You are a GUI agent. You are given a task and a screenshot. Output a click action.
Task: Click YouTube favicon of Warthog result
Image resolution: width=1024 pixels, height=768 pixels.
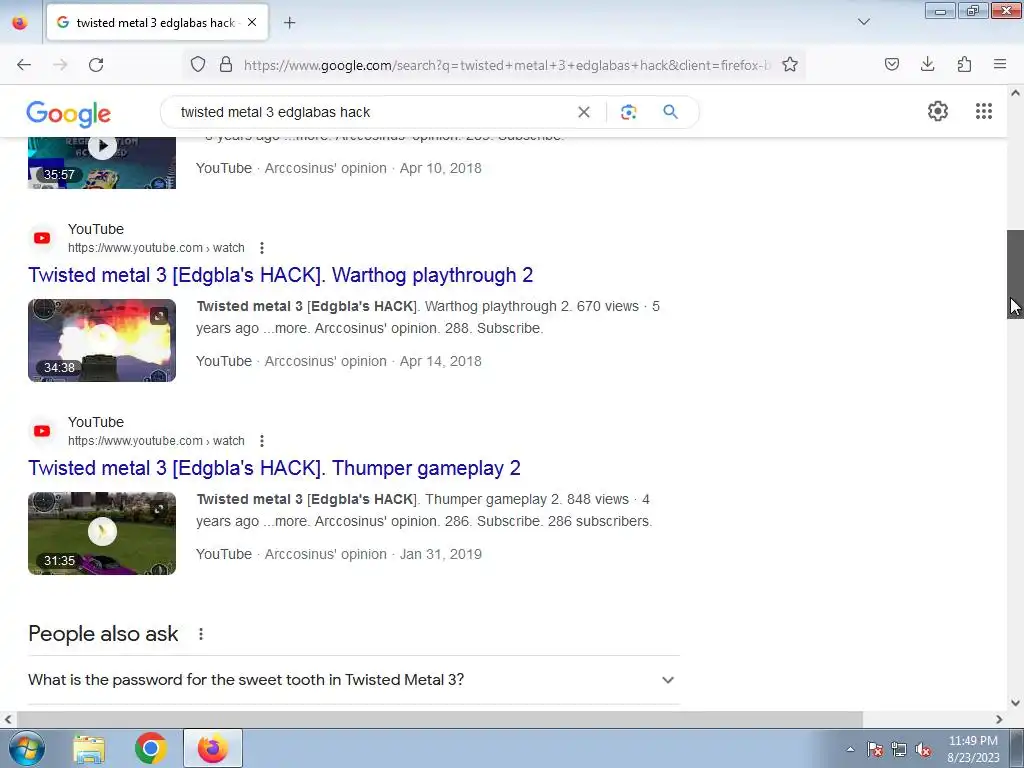click(42, 238)
